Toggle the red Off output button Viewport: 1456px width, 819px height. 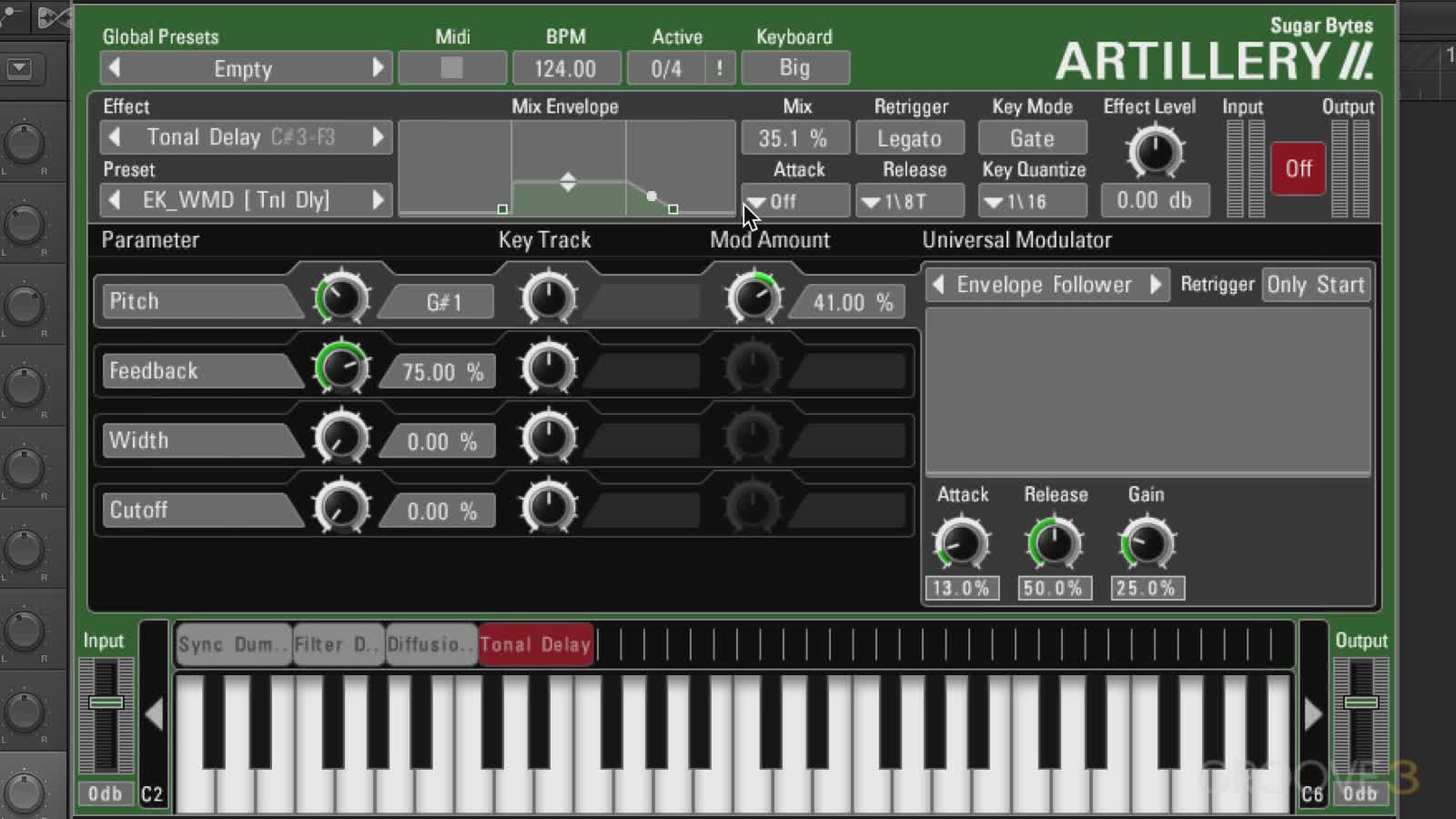click(1299, 168)
